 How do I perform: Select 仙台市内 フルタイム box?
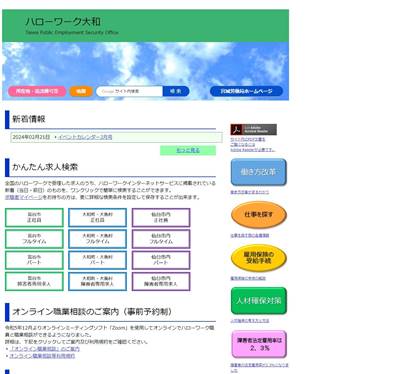[x=161, y=239]
